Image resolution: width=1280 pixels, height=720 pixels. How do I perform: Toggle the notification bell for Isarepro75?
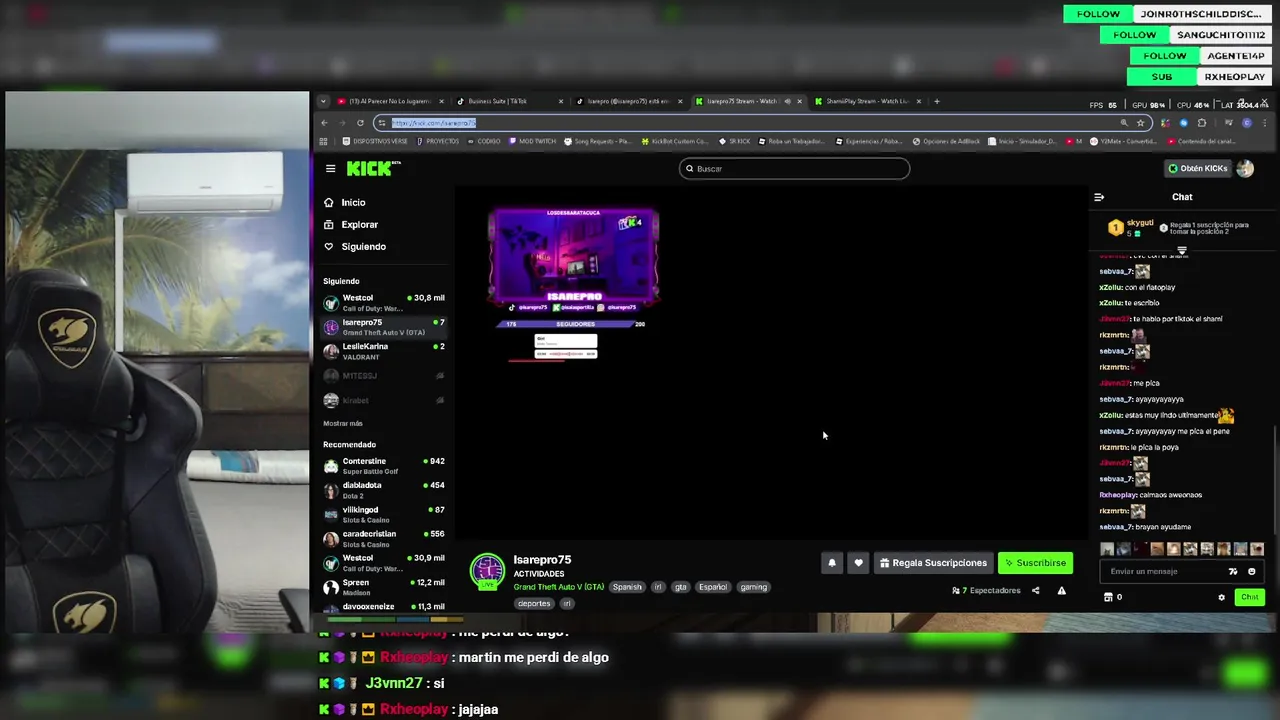pos(831,563)
